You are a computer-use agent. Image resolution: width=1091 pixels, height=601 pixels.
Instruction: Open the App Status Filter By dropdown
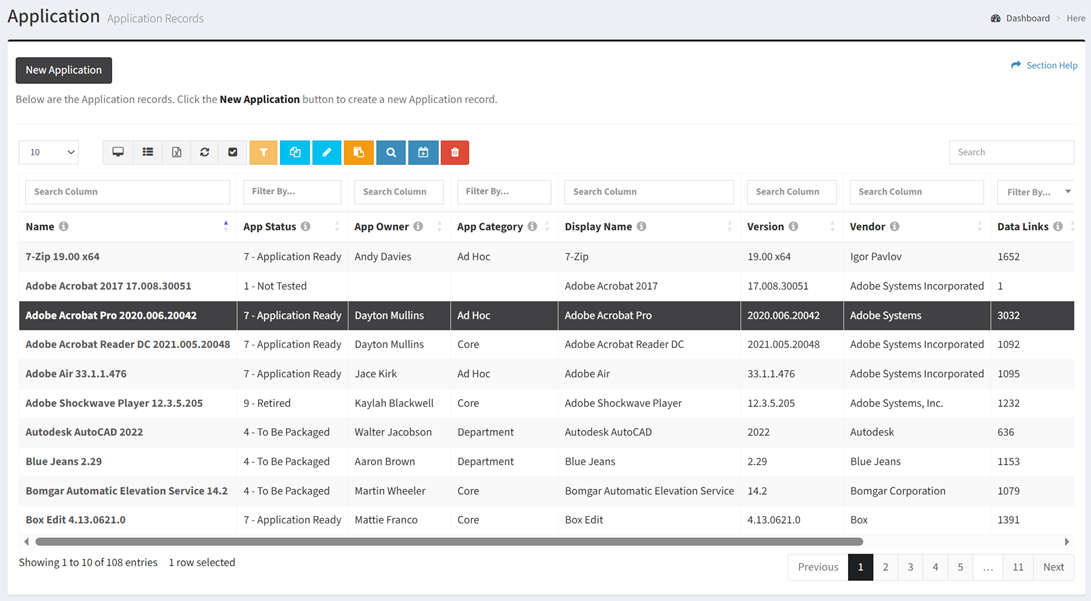(x=292, y=192)
